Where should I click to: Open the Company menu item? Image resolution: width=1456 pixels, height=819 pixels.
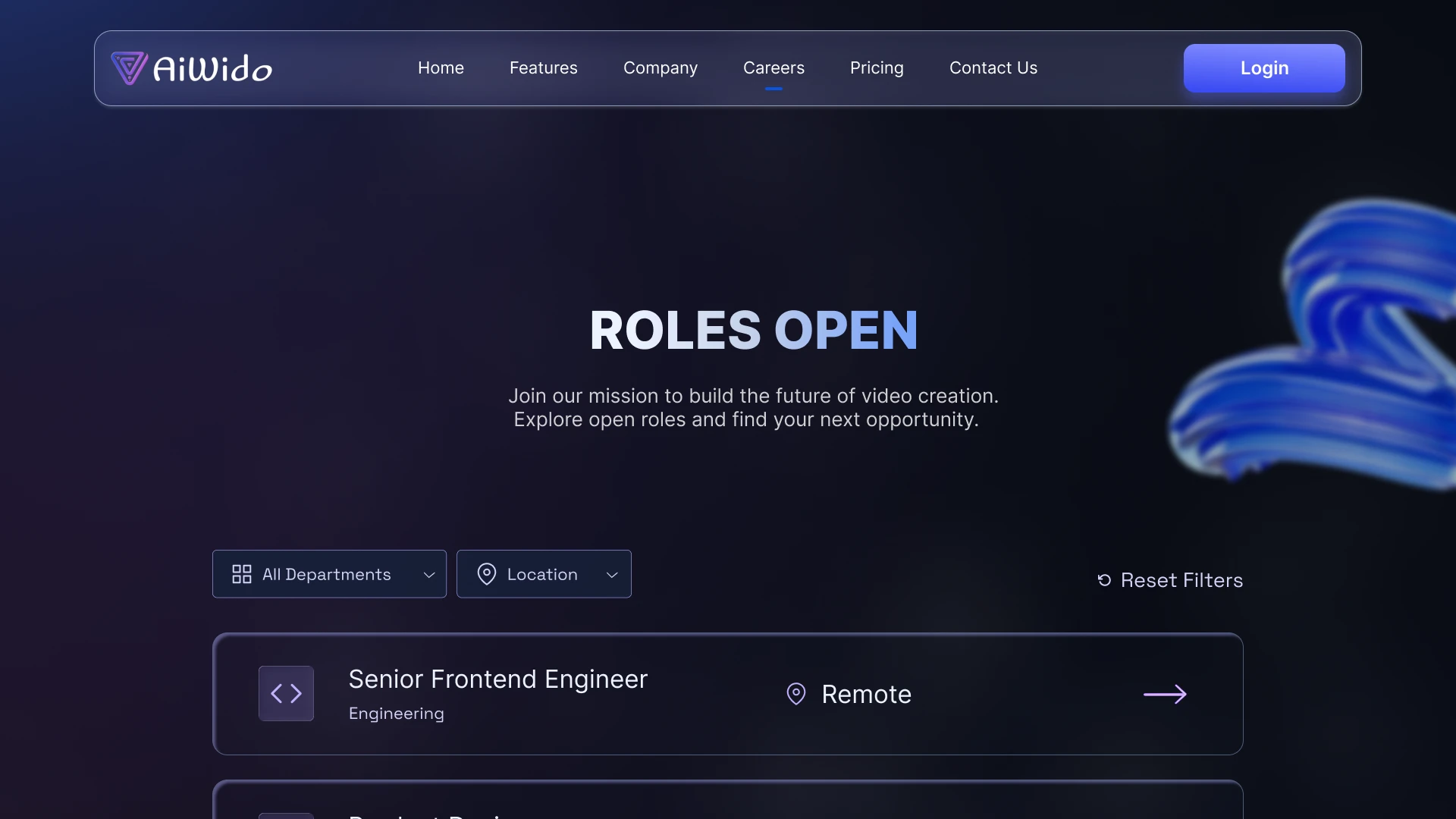point(661,68)
